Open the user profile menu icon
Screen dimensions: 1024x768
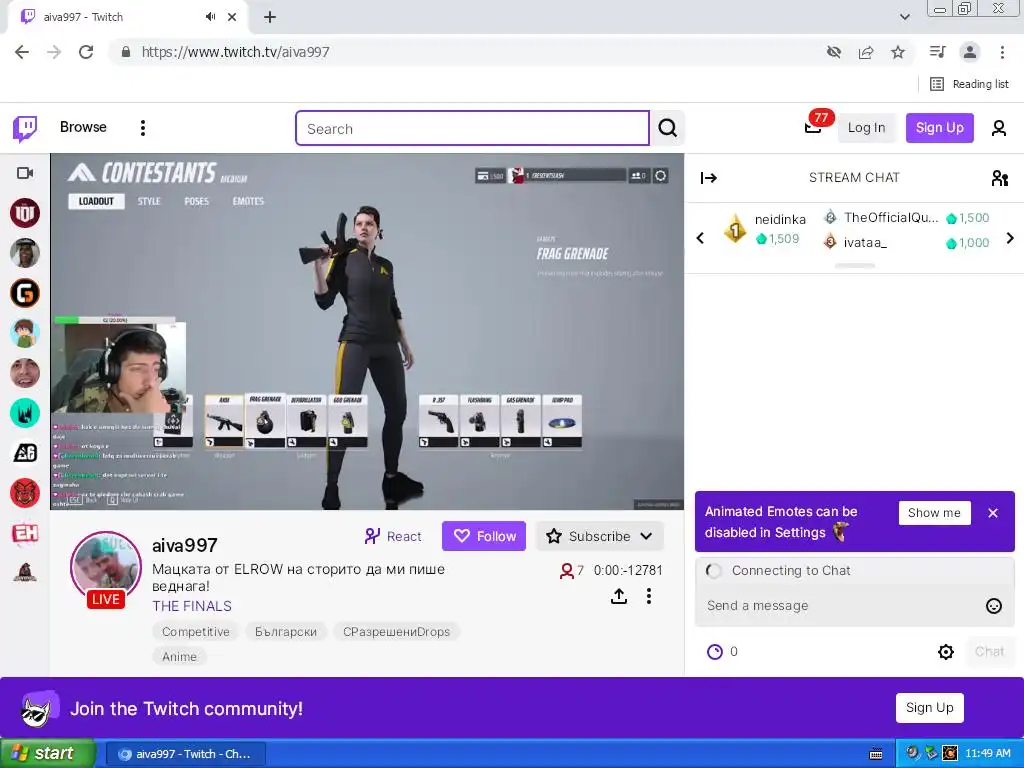(999, 128)
